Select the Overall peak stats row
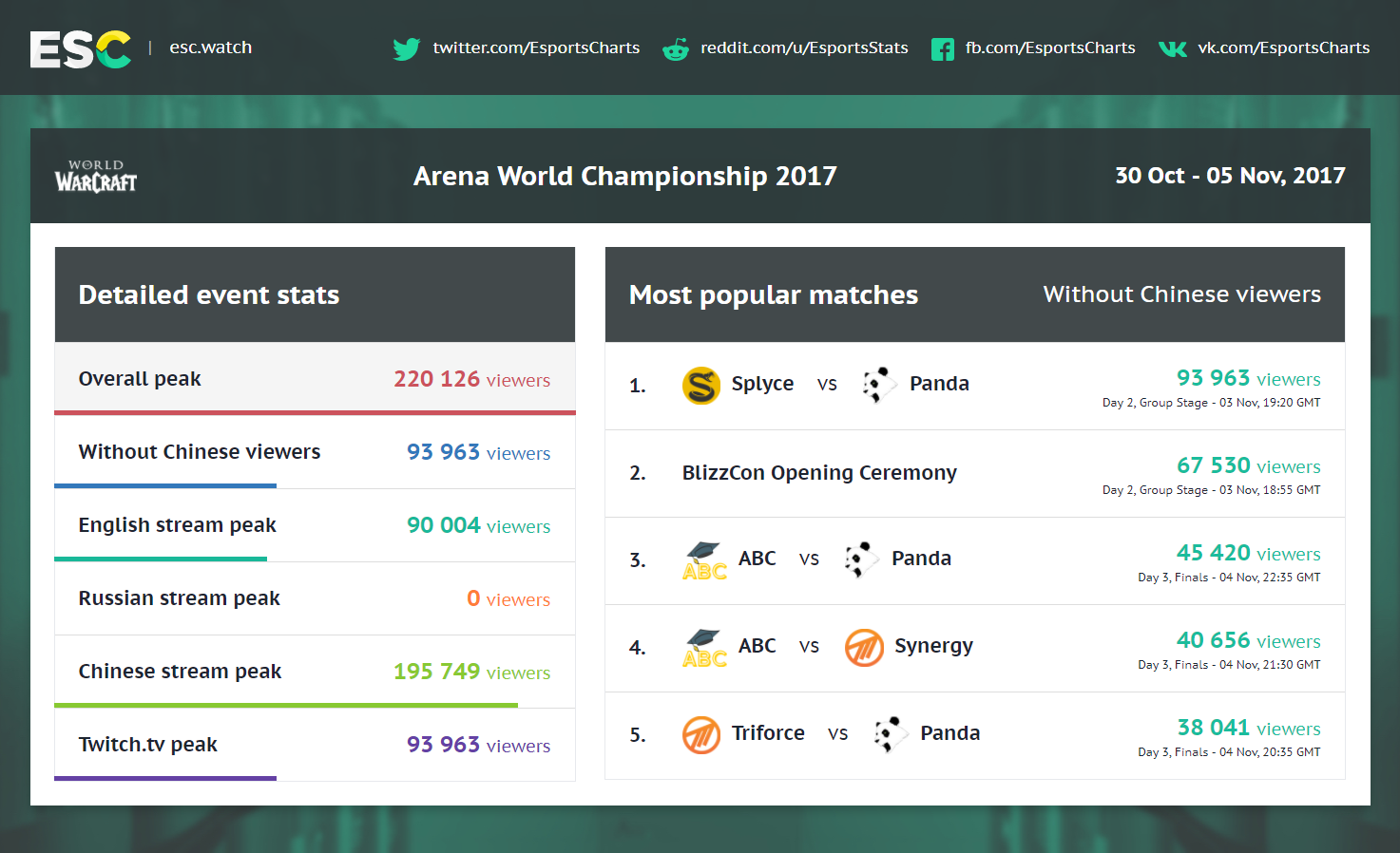The image size is (1400, 853). click(315, 379)
